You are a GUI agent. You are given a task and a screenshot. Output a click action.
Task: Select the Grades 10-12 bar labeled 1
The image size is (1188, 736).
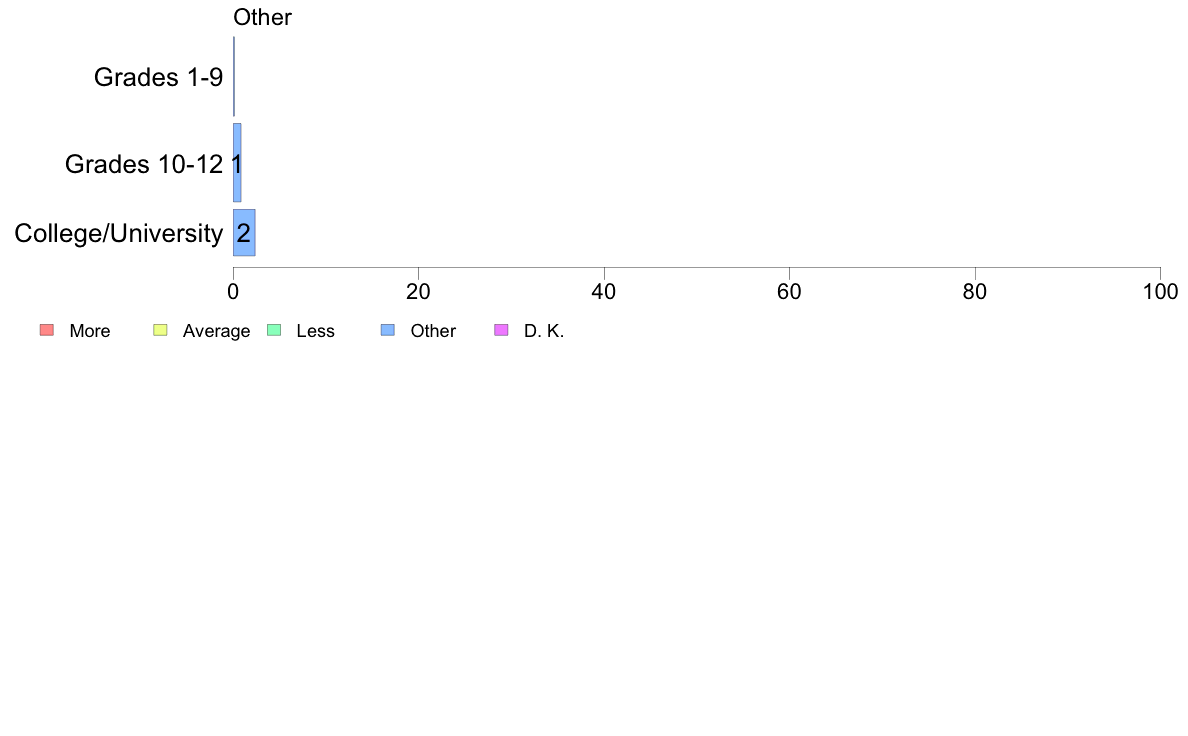[x=237, y=163]
